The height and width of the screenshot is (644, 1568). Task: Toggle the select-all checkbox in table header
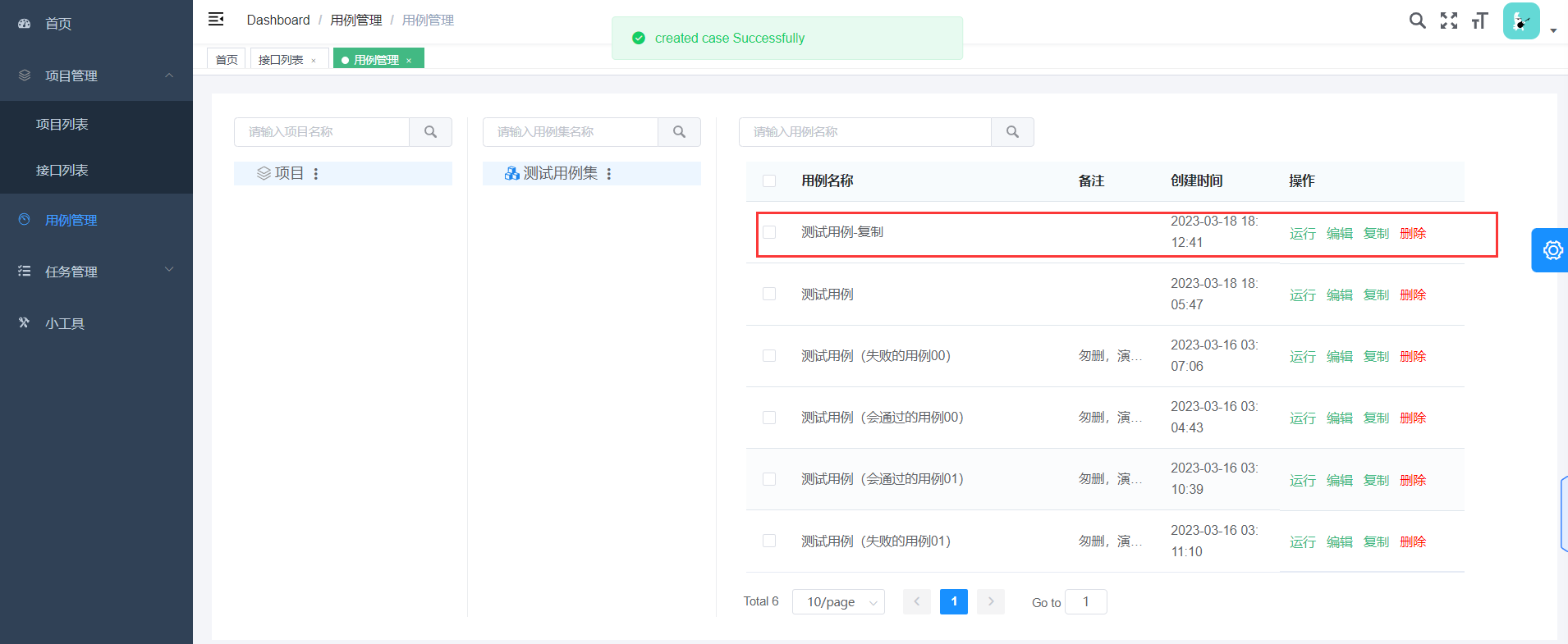[x=769, y=181]
